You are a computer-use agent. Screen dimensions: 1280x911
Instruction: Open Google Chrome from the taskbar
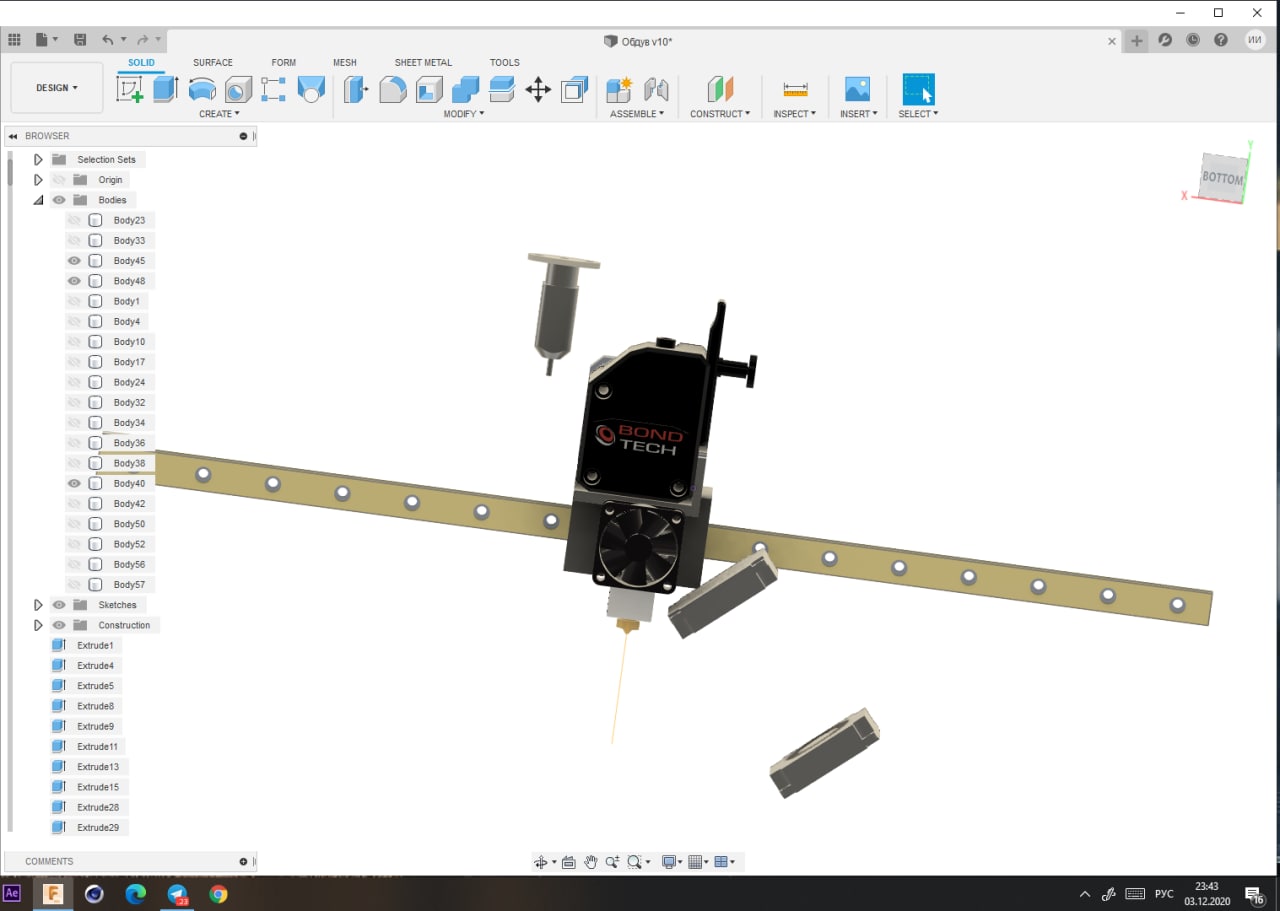(x=218, y=894)
